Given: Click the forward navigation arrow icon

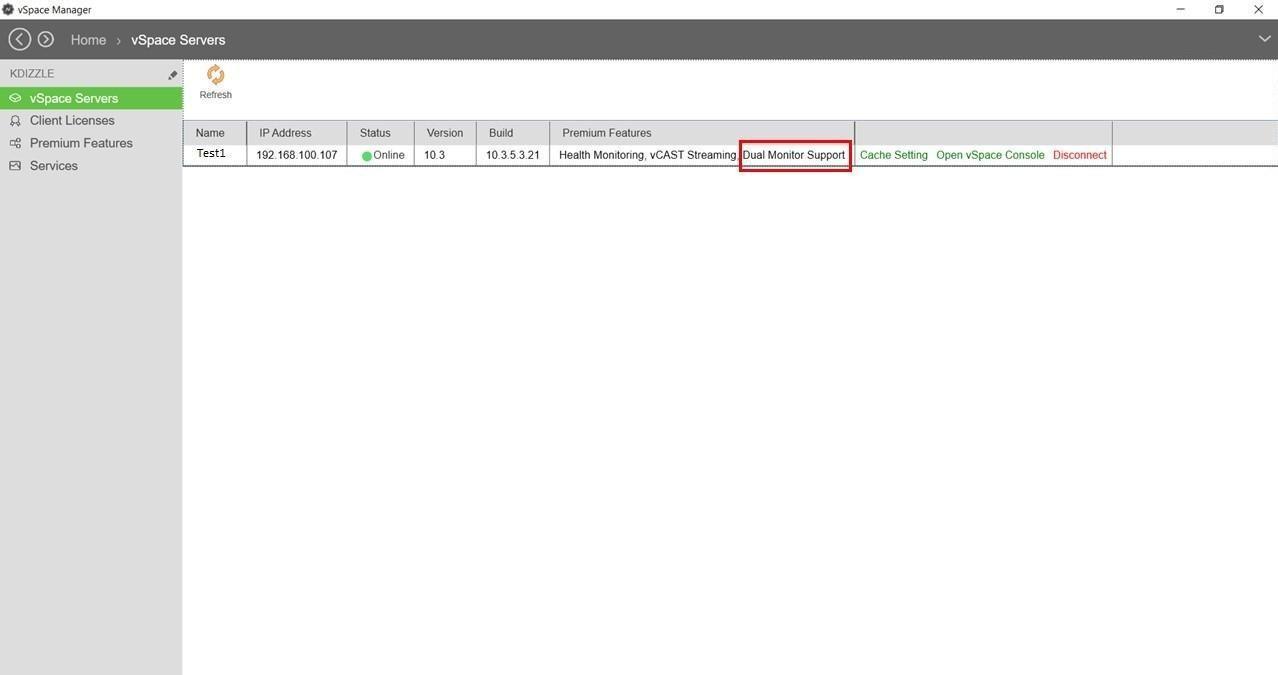Looking at the screenshot, I should click(46, 39).
